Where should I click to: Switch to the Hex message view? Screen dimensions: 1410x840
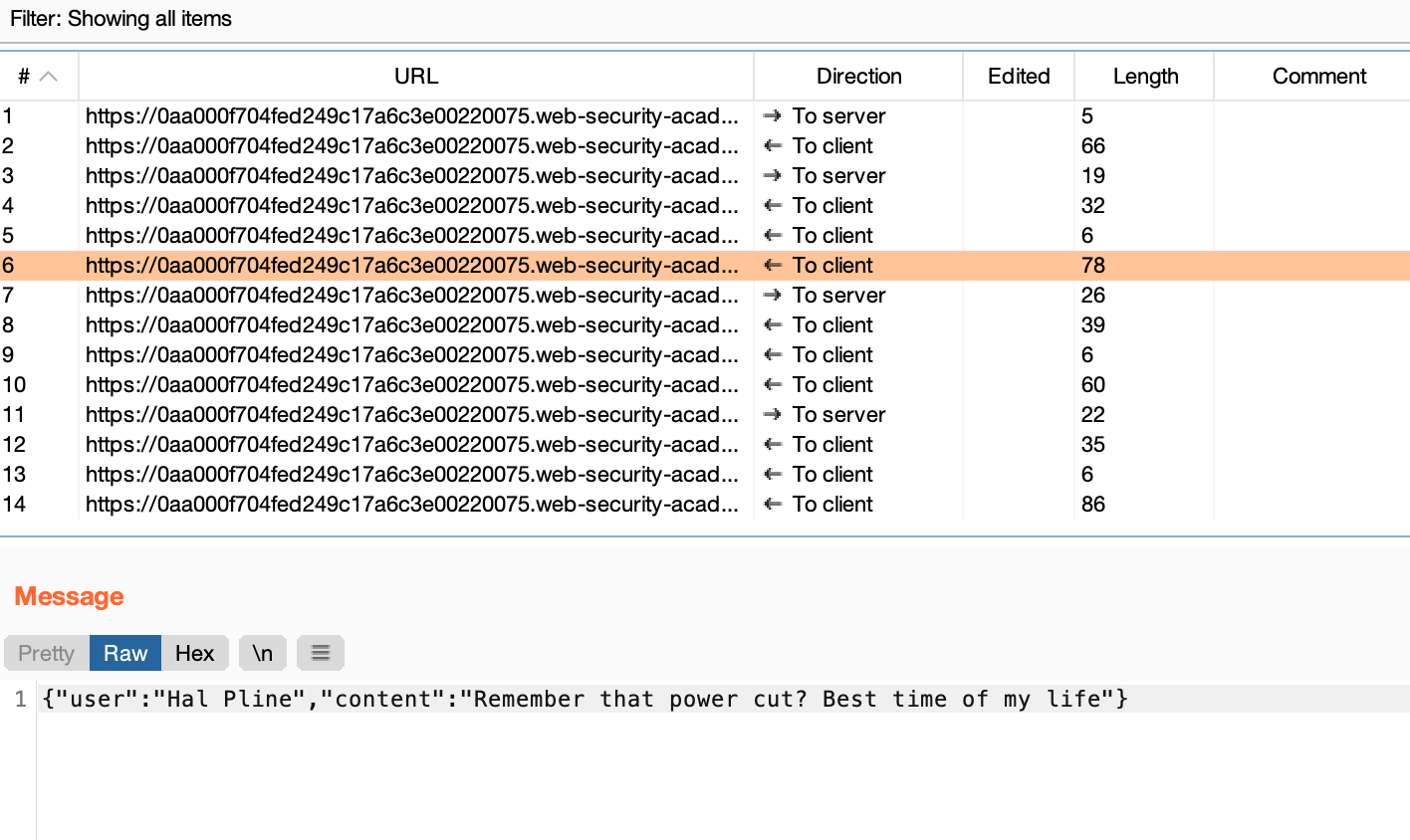pos(195,653)
